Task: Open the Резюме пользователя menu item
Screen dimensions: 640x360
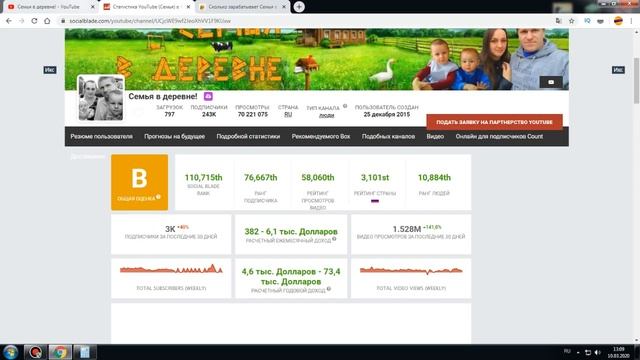Action: (x=102, y=136)
